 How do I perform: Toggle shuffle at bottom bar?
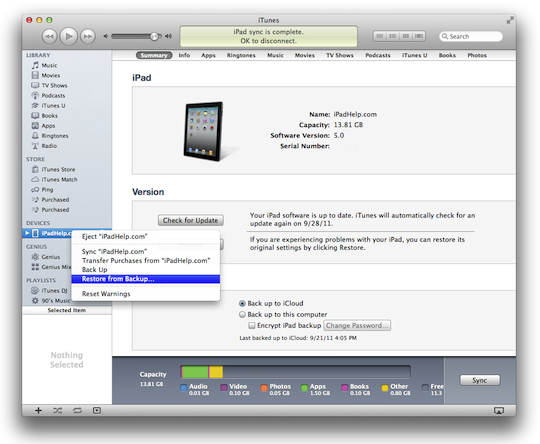(x=58, y=410)
